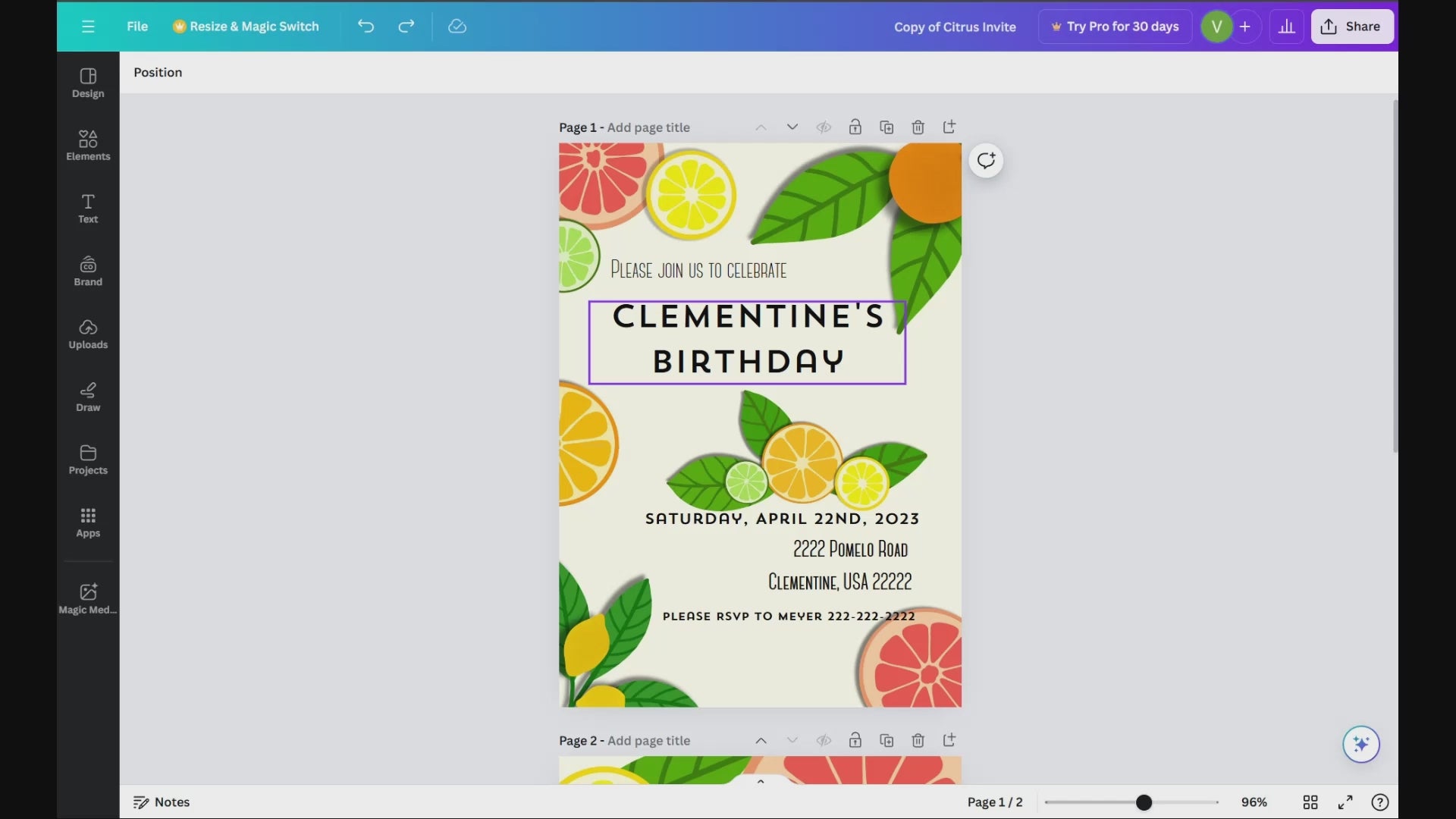Select text Please join us to celebrate
This screenshot has height=819, width=1456.
click(x=698, y=270)
